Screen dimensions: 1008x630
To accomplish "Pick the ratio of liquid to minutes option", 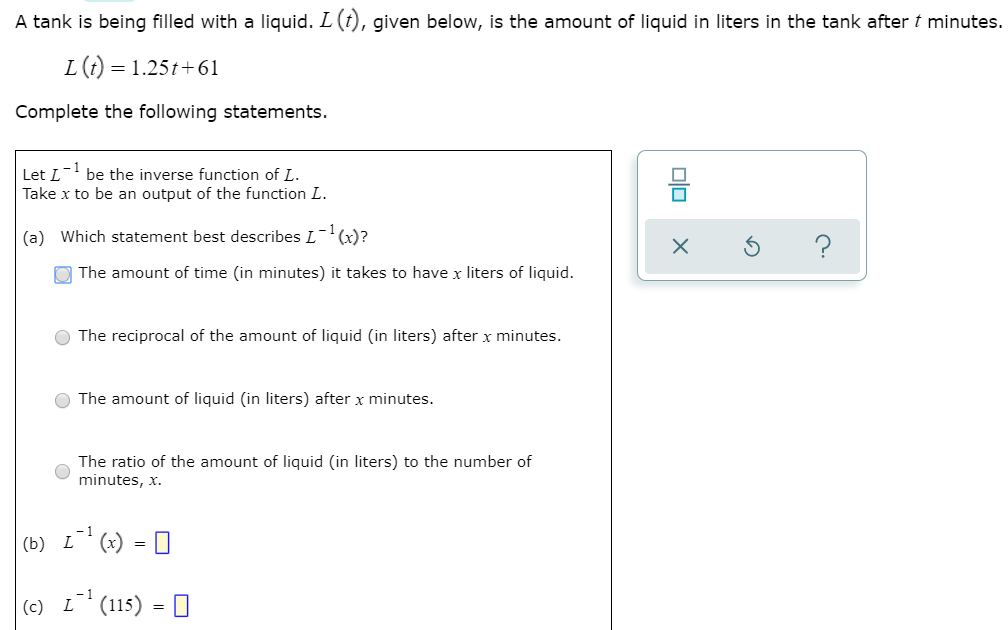I will click(62, 470).
